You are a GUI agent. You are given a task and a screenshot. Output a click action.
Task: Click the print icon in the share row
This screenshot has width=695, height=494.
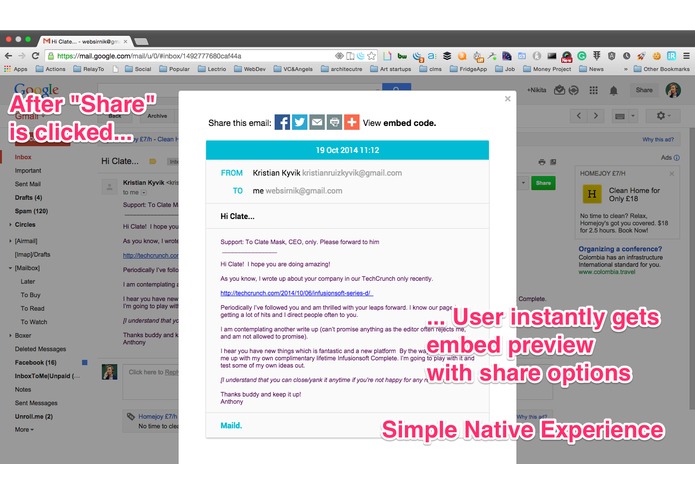pyautogui.click(x=334, y=122)
